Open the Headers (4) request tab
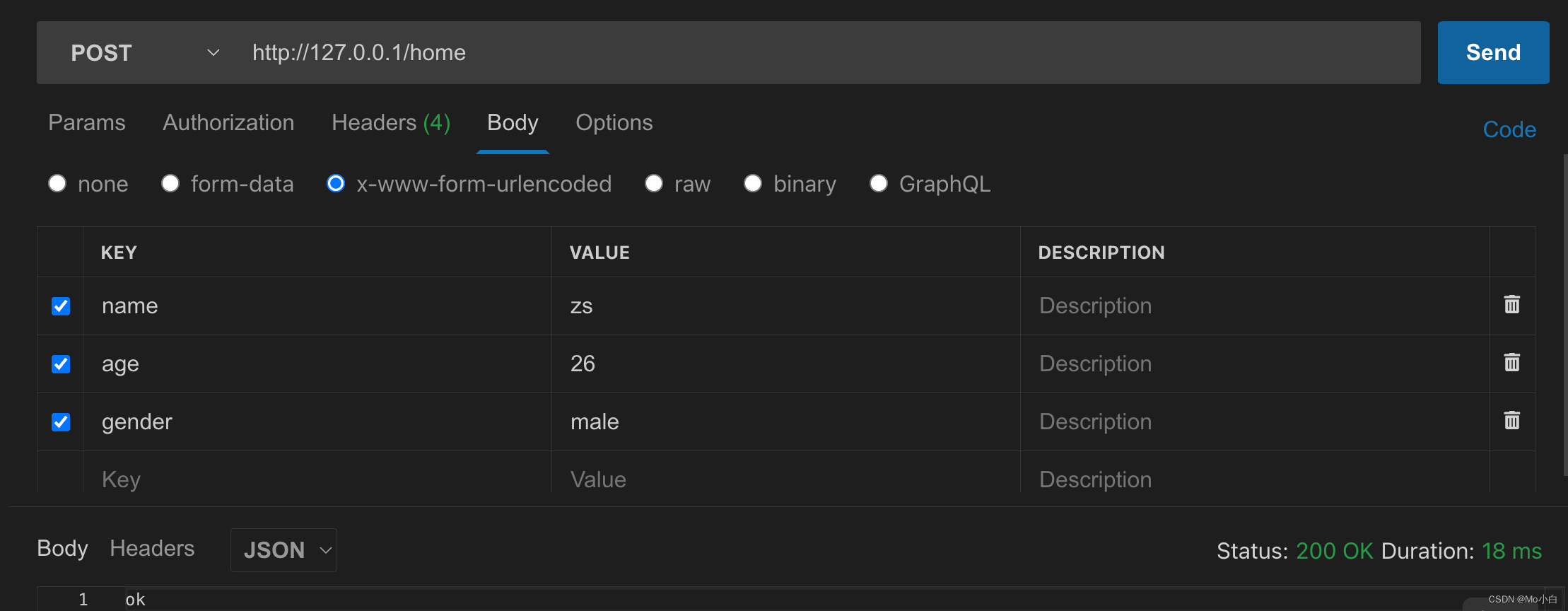This screenshot has width=1568, height=611. pyautogui.click(x=391, y=122)
